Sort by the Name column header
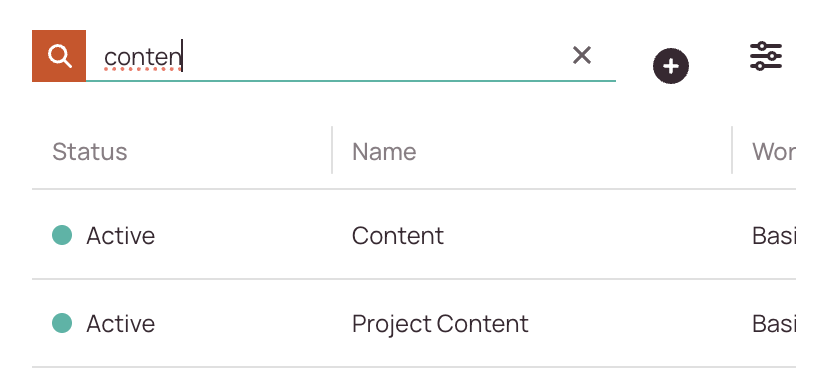 tap(384, 152)
